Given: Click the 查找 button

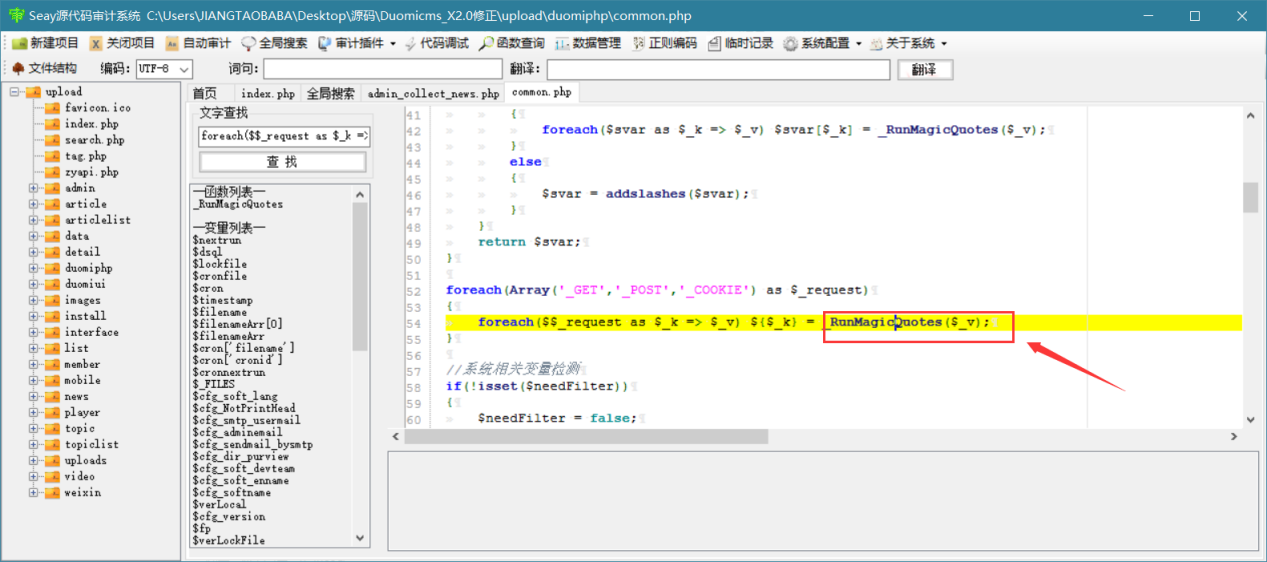Looking at the screenshot, I should (x=282, y=162).
